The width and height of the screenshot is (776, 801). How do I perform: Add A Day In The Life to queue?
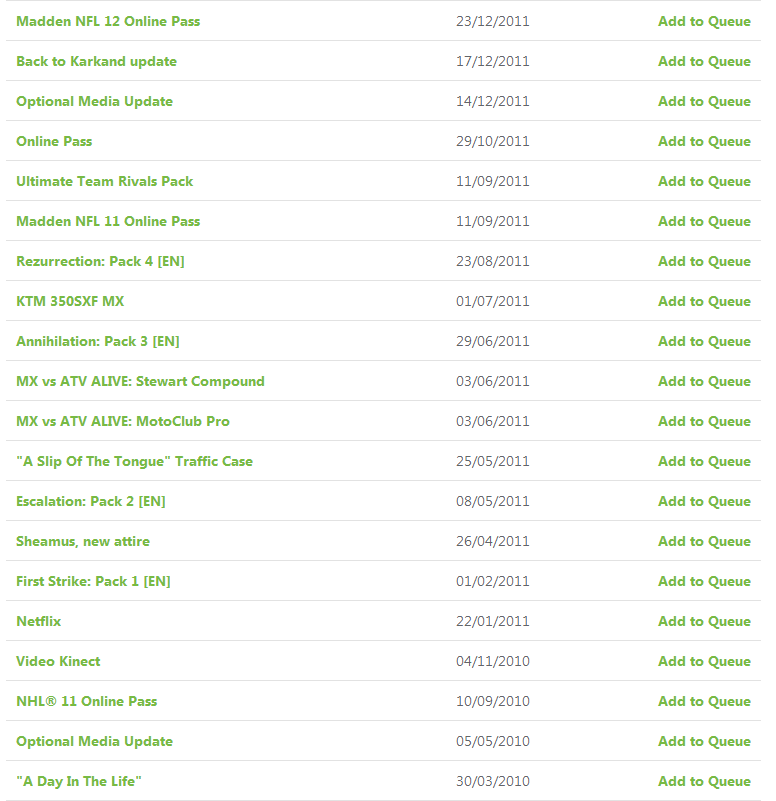point(704,782)
